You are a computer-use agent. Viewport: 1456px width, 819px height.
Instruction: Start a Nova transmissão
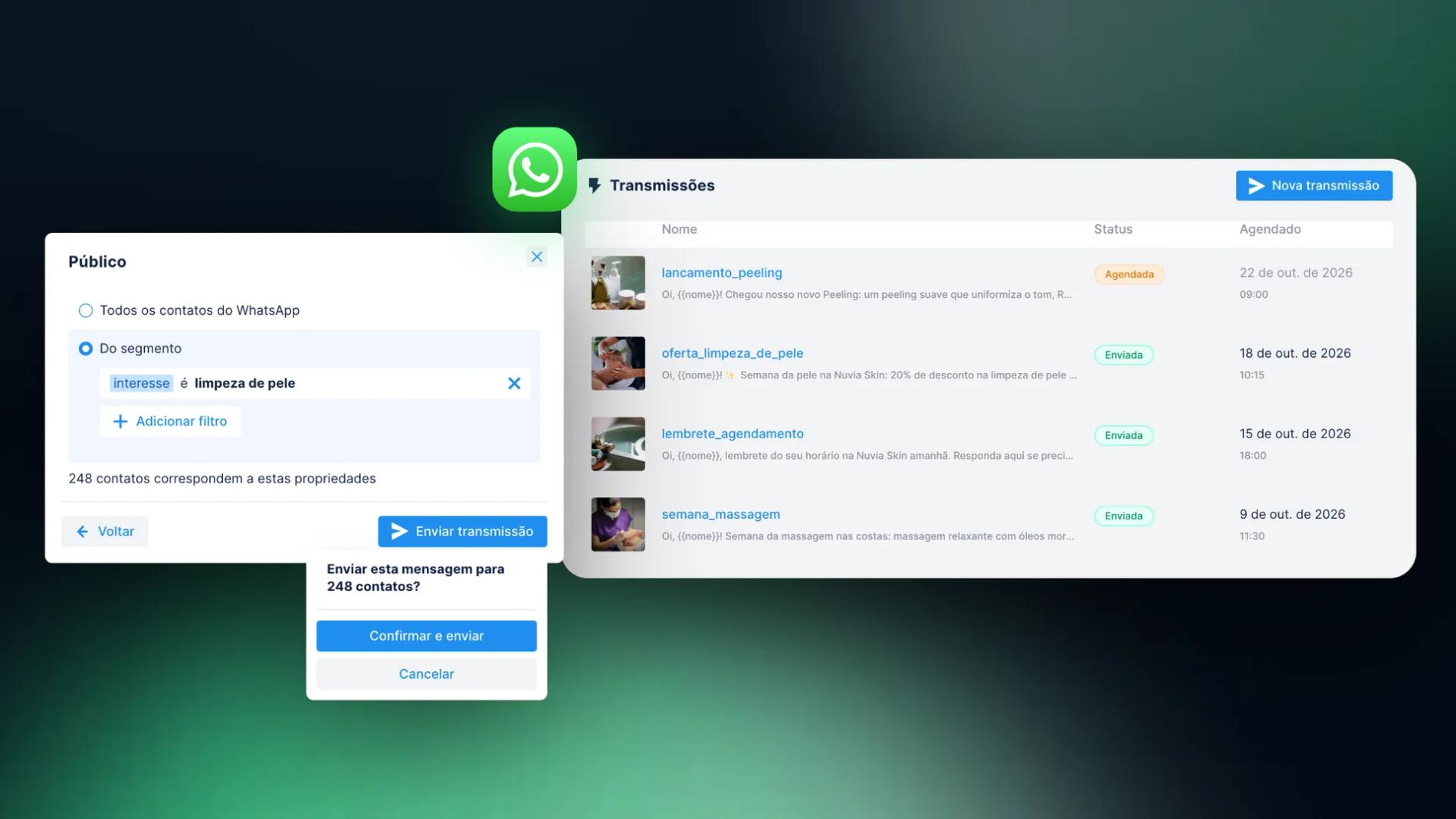[x=1313, y=185]
